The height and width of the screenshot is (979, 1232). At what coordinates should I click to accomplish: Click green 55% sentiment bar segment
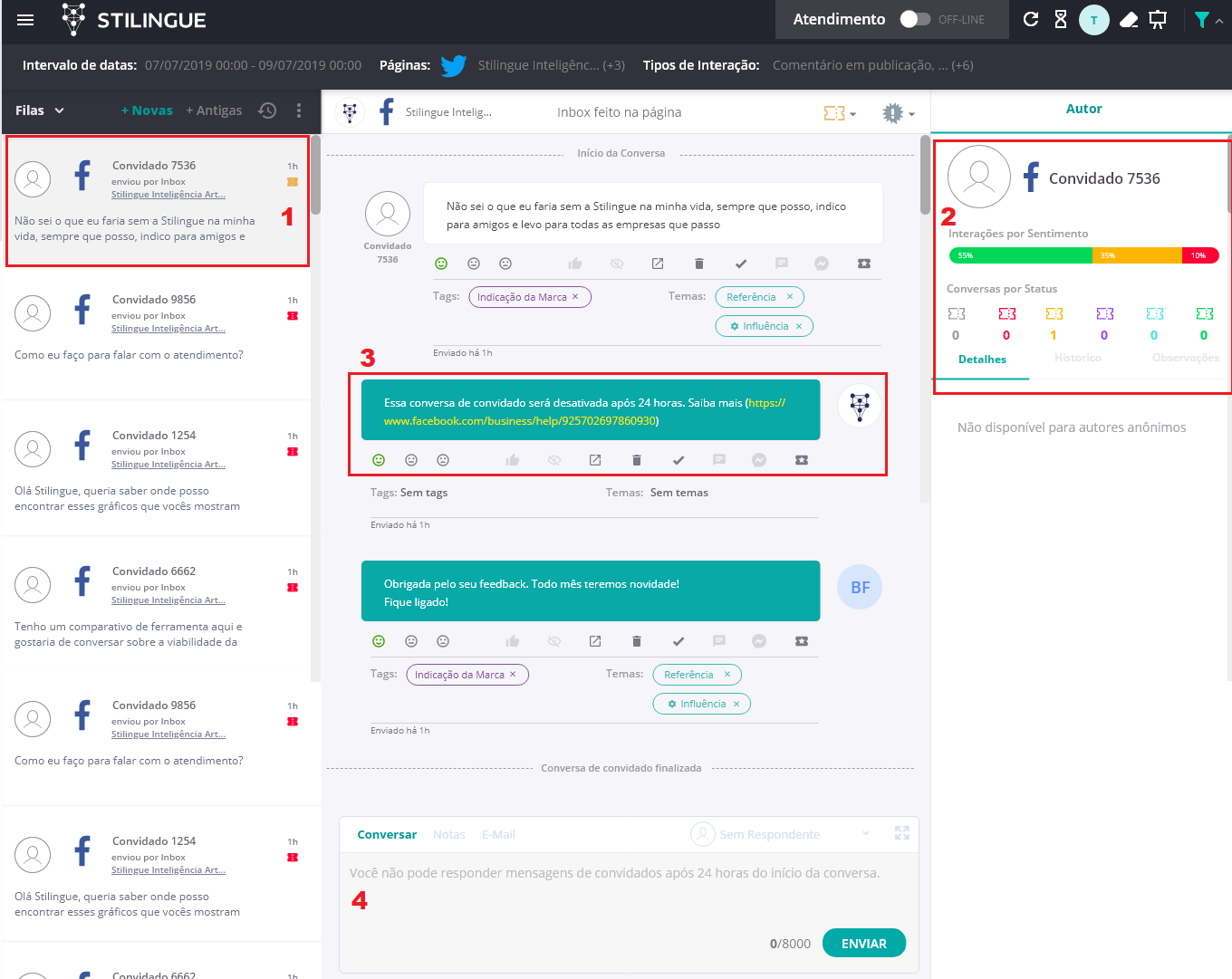pyautogui.click(x=1021, y=255)
